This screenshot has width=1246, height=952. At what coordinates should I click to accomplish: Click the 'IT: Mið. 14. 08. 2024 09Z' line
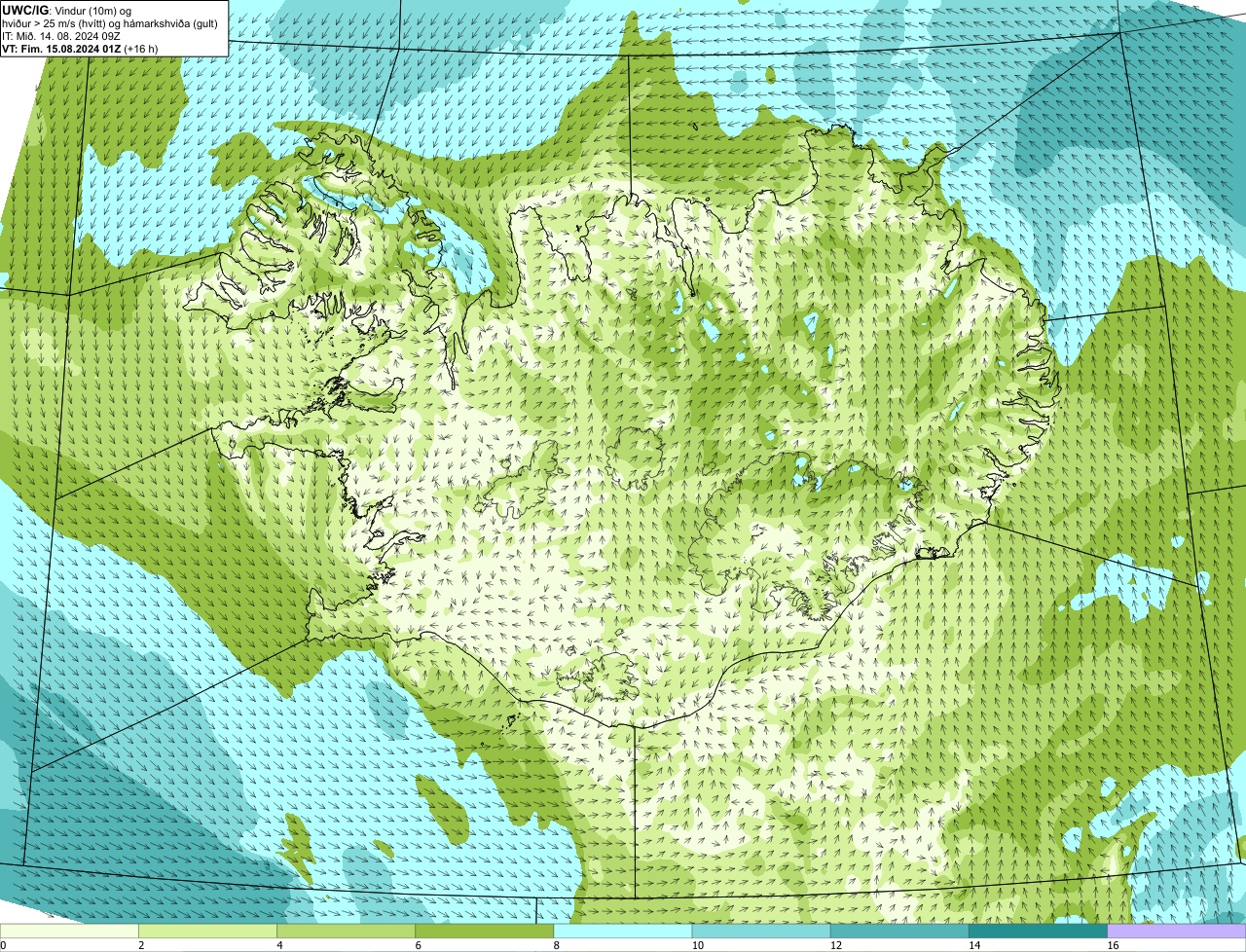[62, 35]
